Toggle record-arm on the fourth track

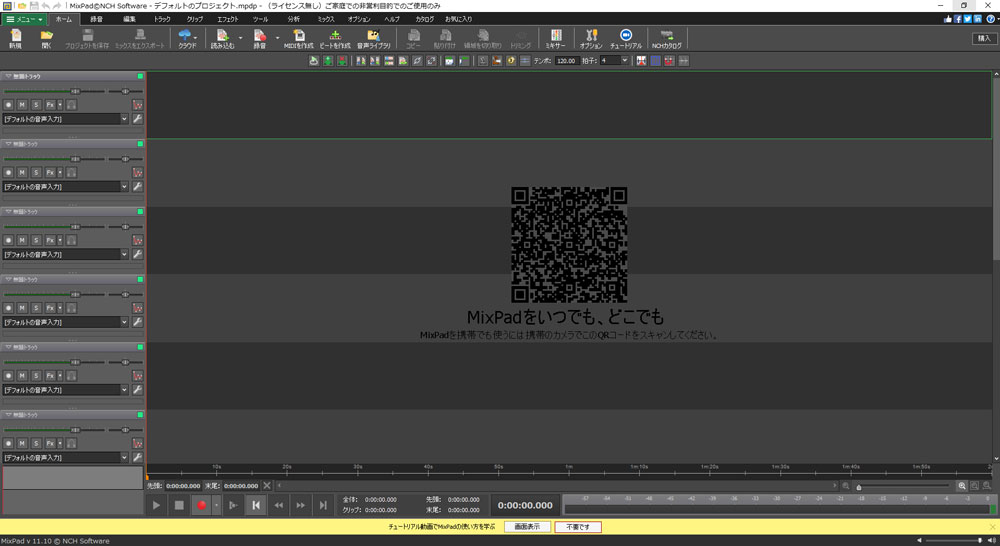point(8,307)
